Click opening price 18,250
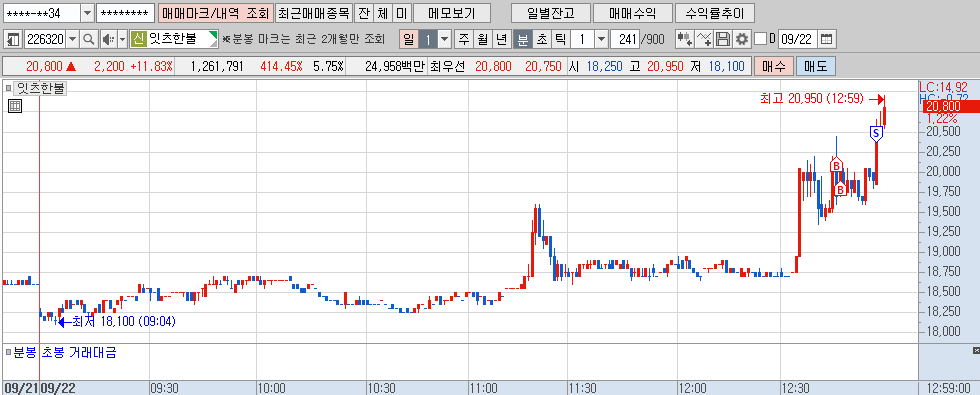 (604, 66)
